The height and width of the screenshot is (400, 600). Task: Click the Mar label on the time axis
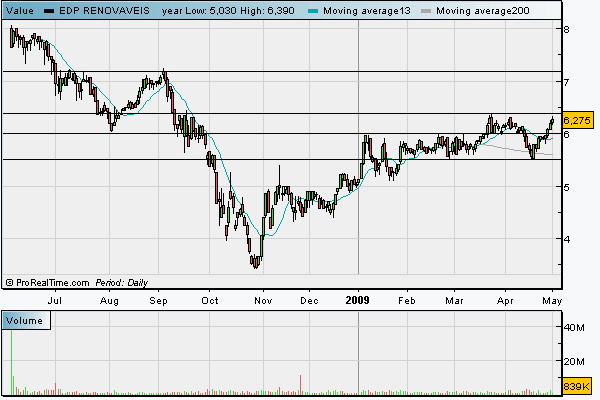454,301
